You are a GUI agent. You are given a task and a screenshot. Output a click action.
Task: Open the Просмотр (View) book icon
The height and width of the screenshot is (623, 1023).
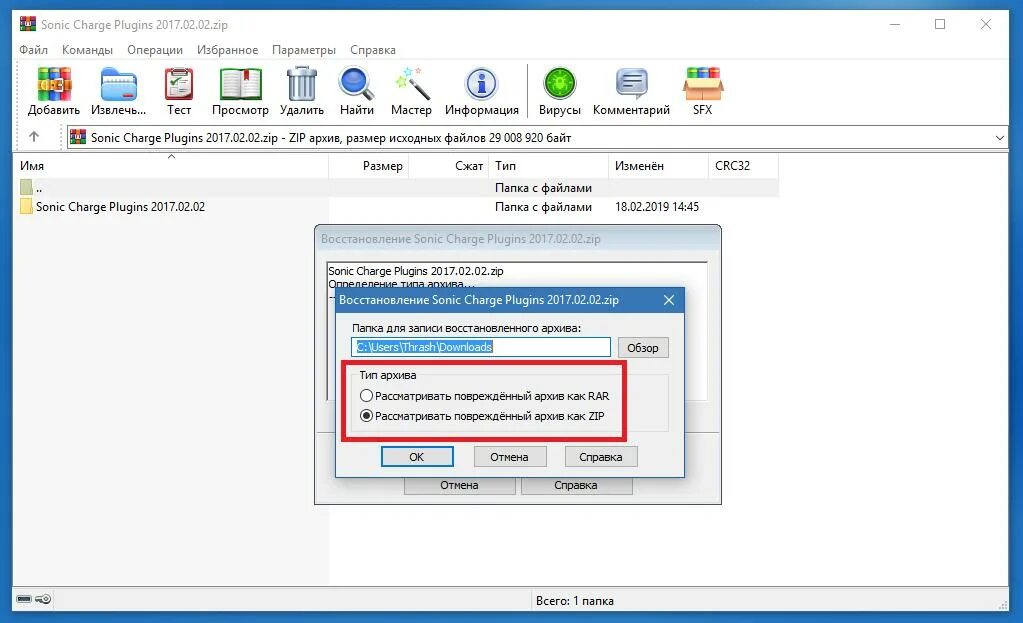[x=240, y=84]
